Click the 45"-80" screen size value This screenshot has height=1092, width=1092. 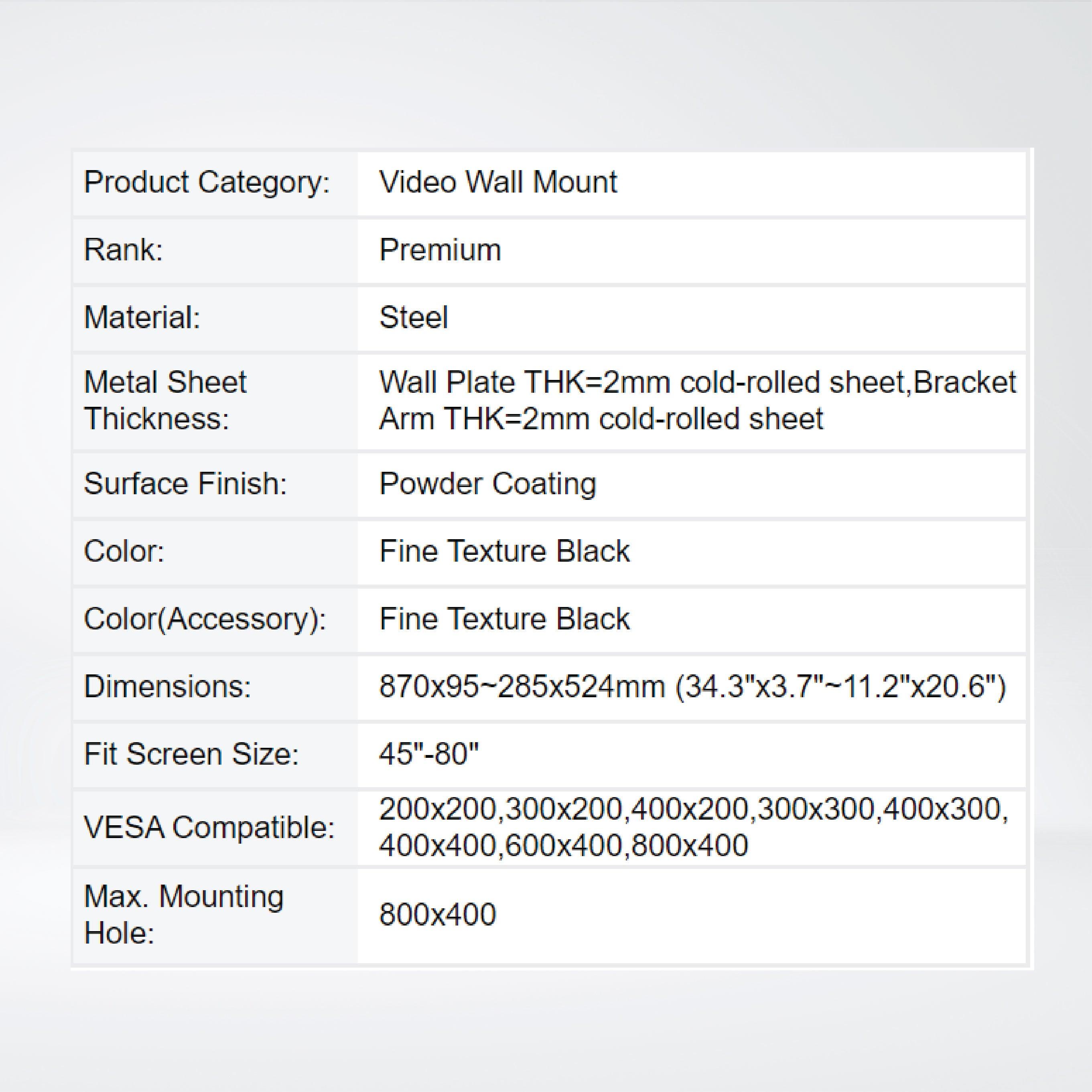pos(428,754)
